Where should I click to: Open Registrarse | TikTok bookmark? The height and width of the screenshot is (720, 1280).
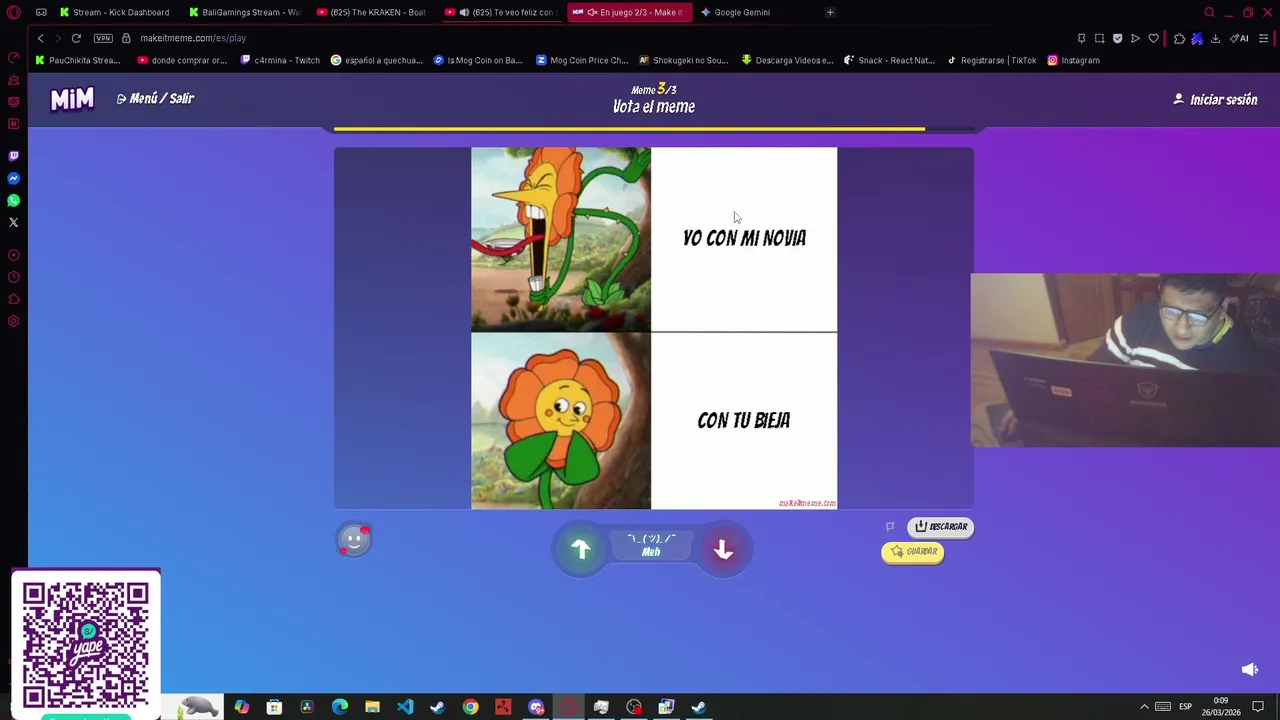[991, 60]
